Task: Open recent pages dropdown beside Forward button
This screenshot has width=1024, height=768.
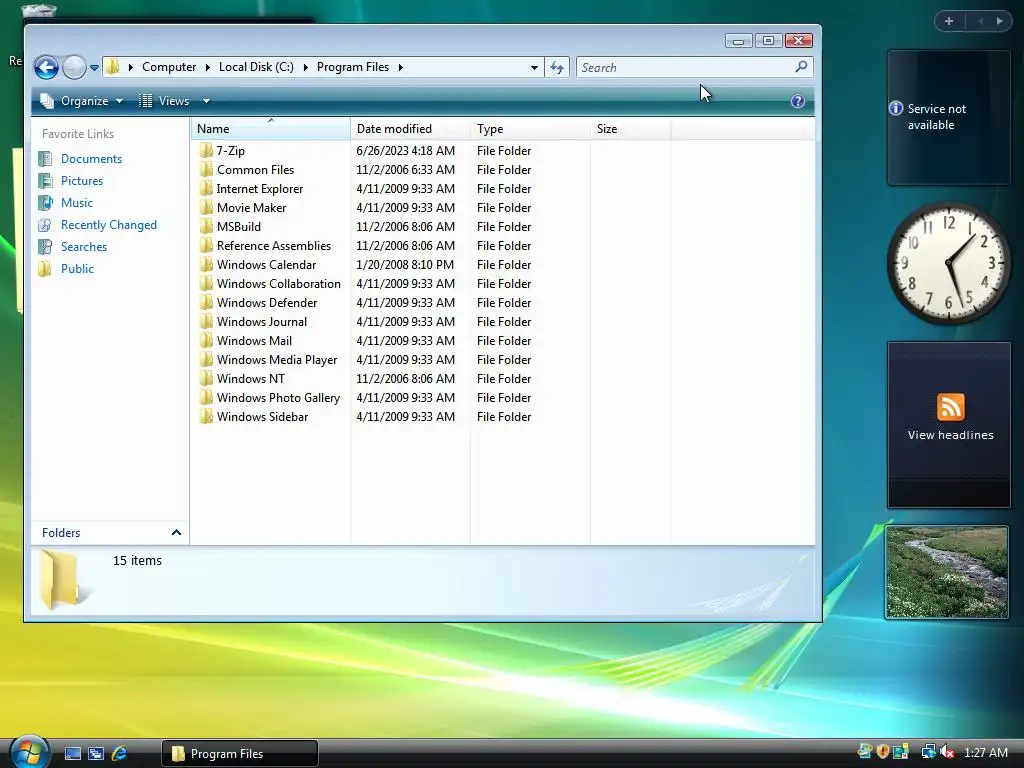Action: [94, 67]
